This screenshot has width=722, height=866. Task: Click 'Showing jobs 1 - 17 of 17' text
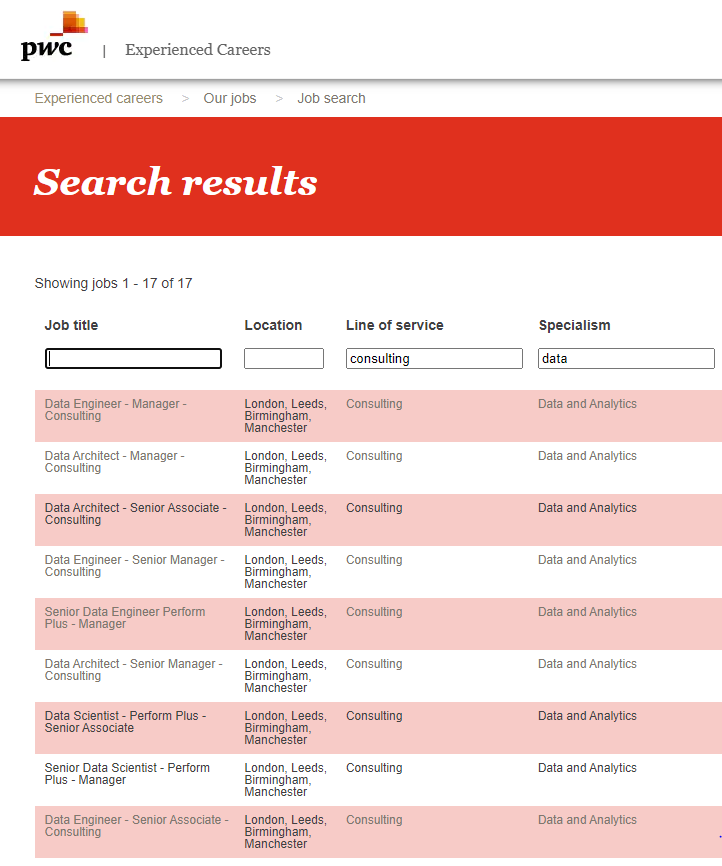click(x=113, y=283)
